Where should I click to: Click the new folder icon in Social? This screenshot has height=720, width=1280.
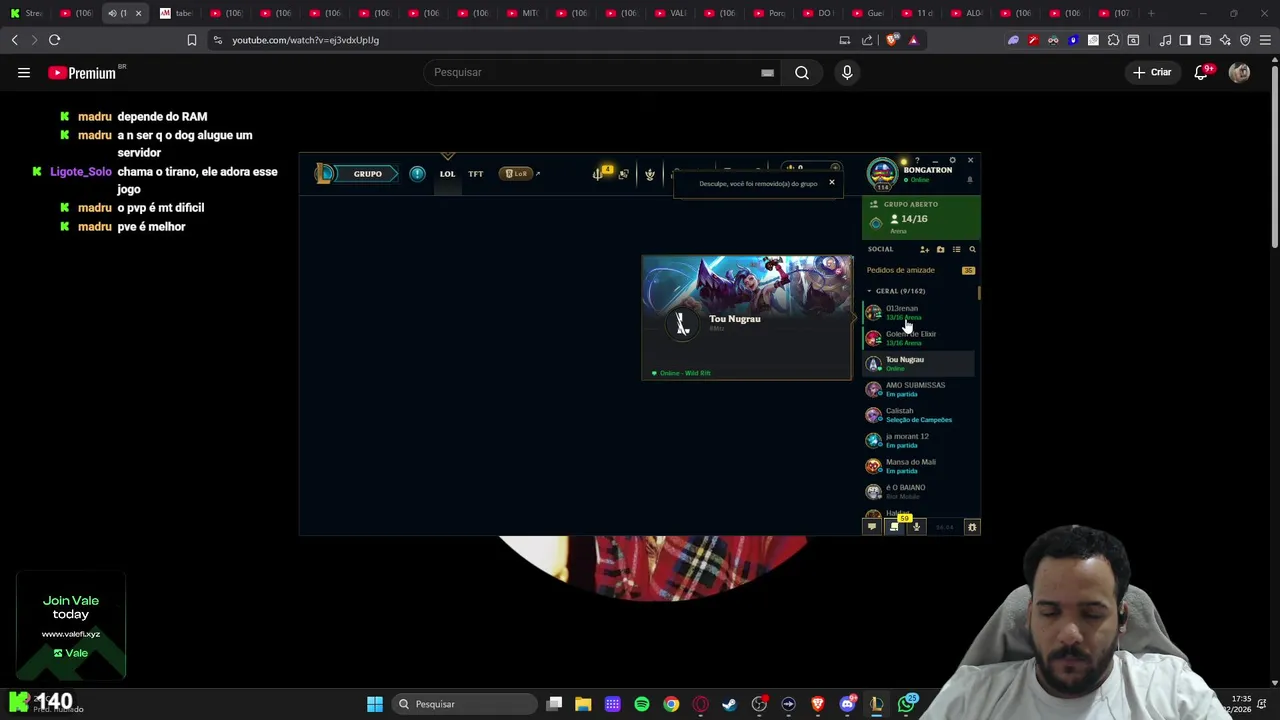click(940, 249)
